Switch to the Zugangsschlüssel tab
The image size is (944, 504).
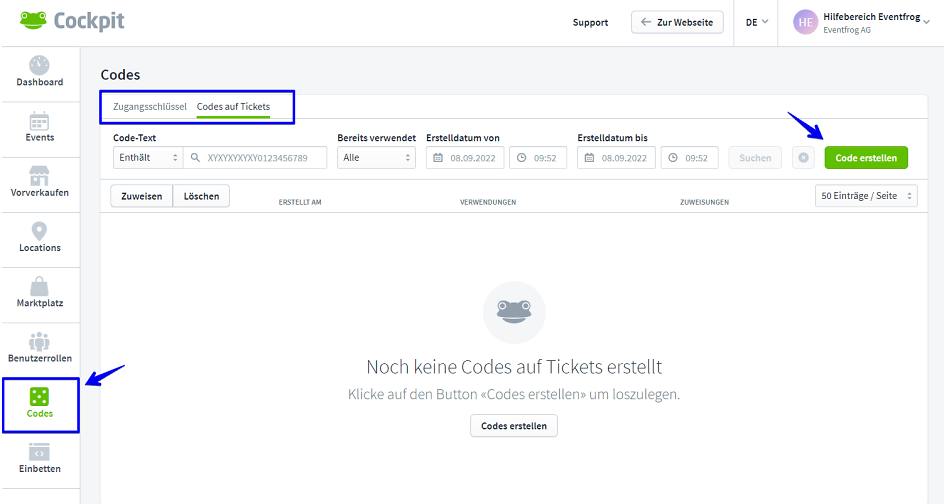tap(149, 106)
